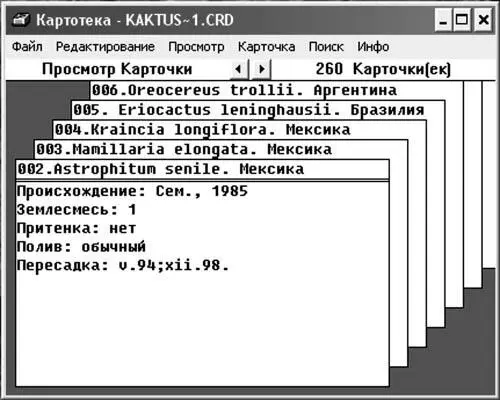Open the Инфо menu
Image resolution: width=500 pixels, height=400 pixels.
point(373,47)
